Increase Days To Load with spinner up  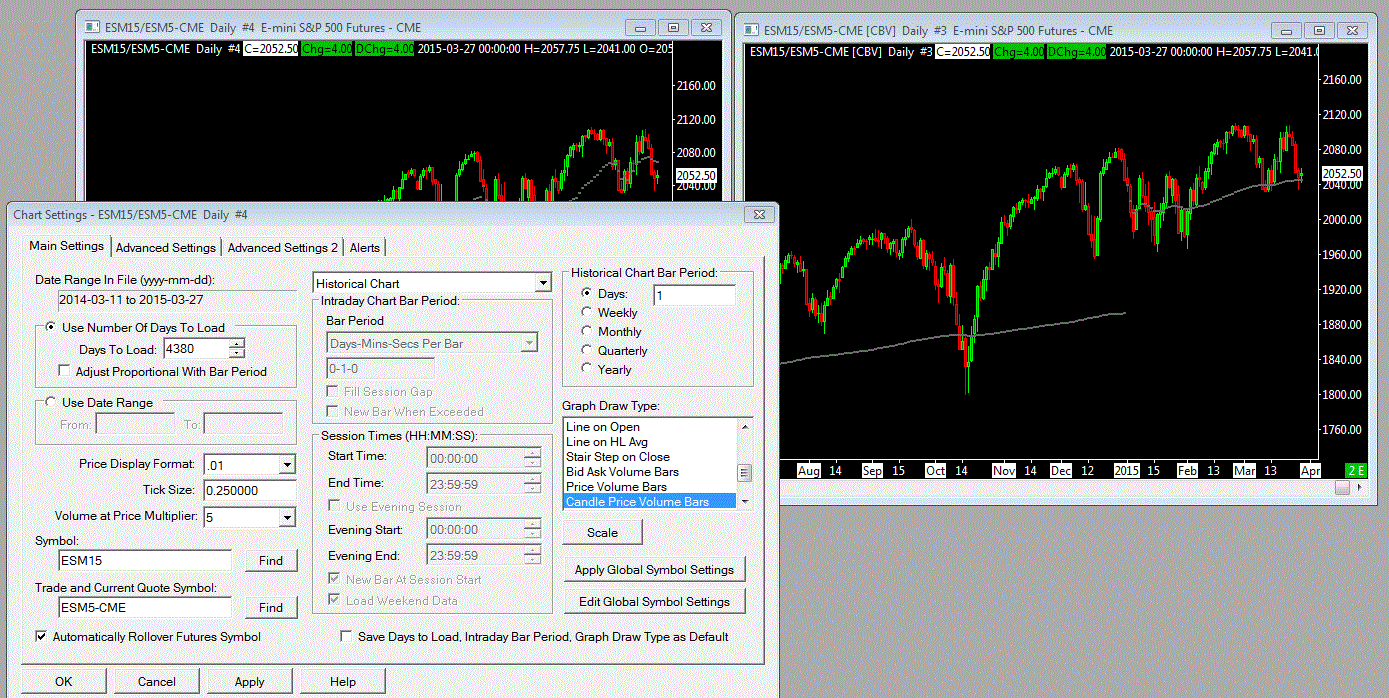click(237, 344)
